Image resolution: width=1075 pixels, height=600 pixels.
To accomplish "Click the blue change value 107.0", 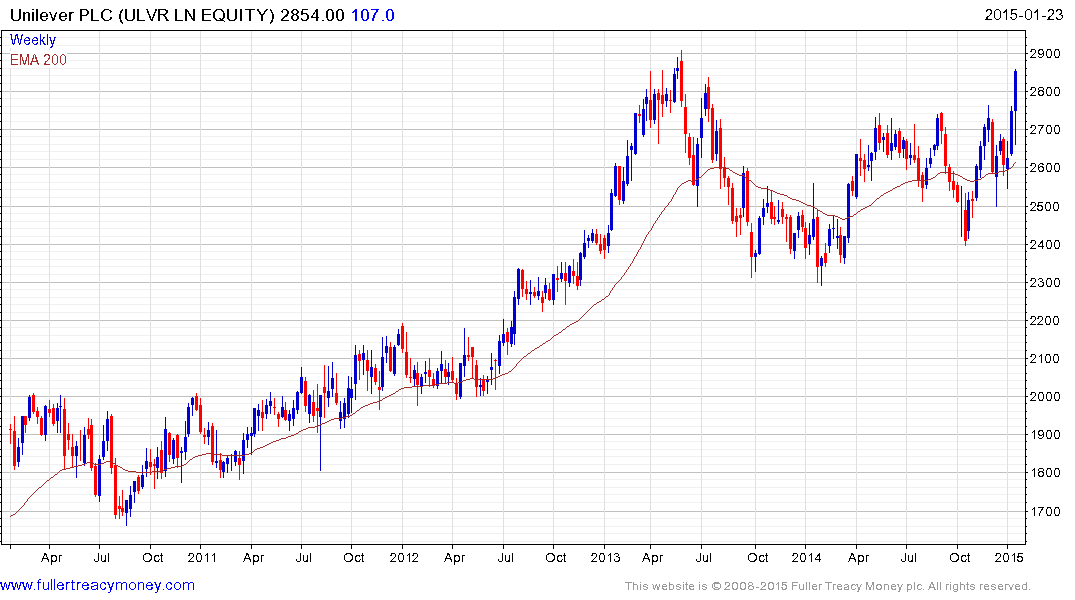I will (372, 15).
